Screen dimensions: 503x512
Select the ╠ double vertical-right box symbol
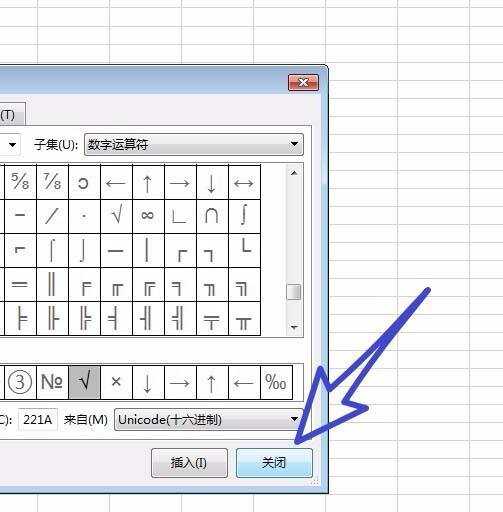(x=85, y=319)
